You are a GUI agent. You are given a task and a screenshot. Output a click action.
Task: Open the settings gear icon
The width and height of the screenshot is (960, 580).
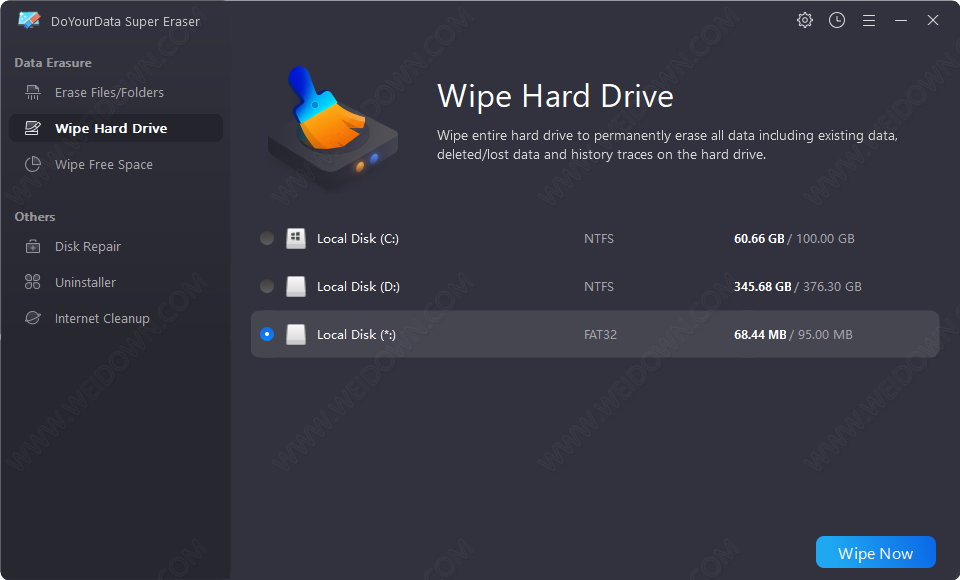tap(804, 20)
